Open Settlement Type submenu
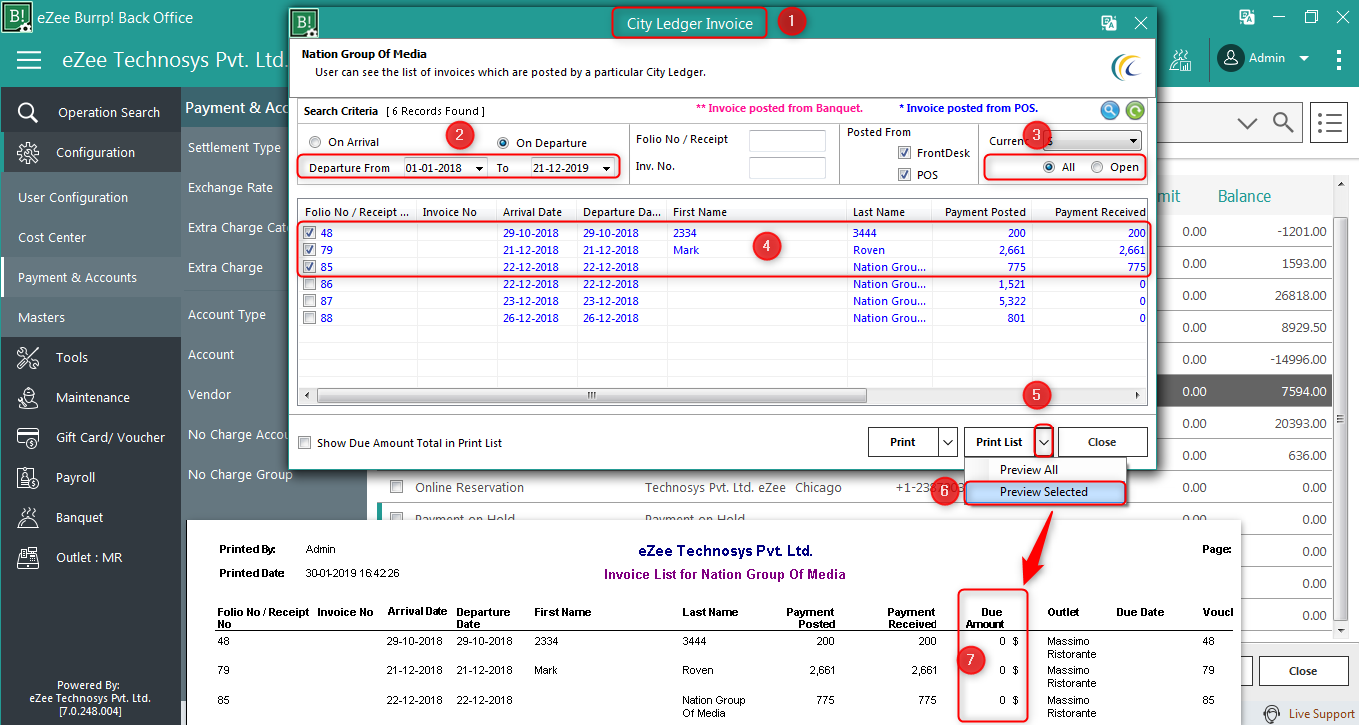The width and height of the screenshot is (1359, 725). click(x=235, y=147)
